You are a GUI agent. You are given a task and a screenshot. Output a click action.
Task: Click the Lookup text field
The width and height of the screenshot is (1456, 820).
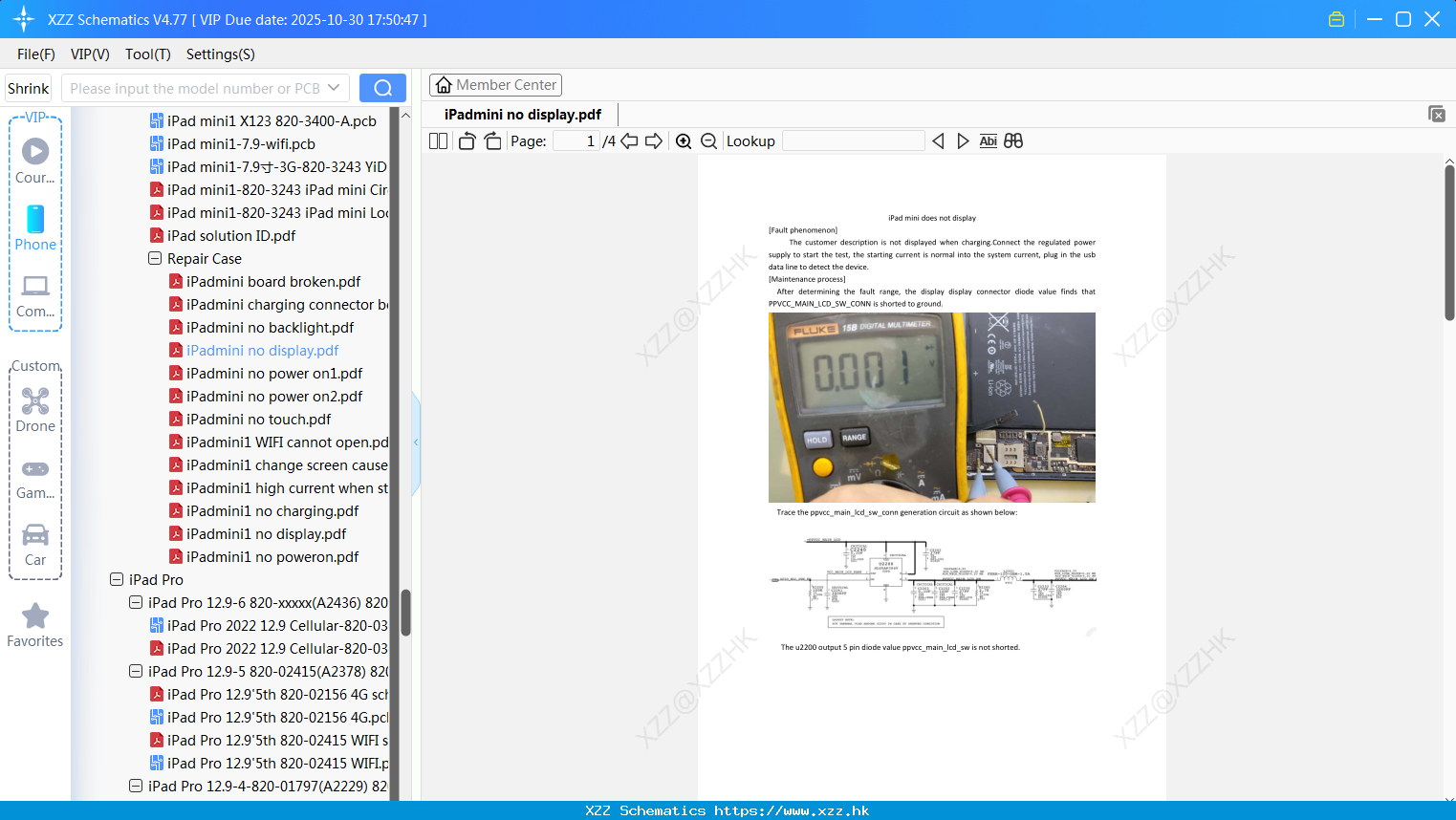(x=853, y=140)
